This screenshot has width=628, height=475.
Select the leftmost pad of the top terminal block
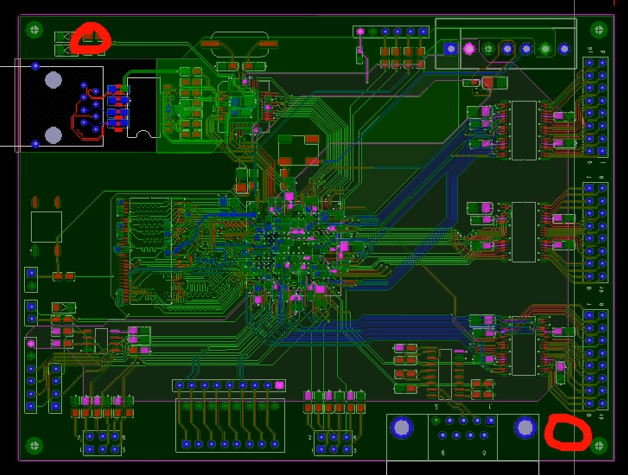coord(451,48)
